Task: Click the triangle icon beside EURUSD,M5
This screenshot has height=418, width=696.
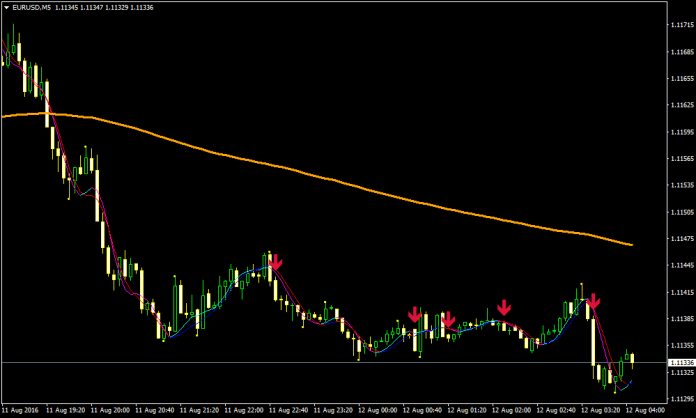Action: click(6, 6)
